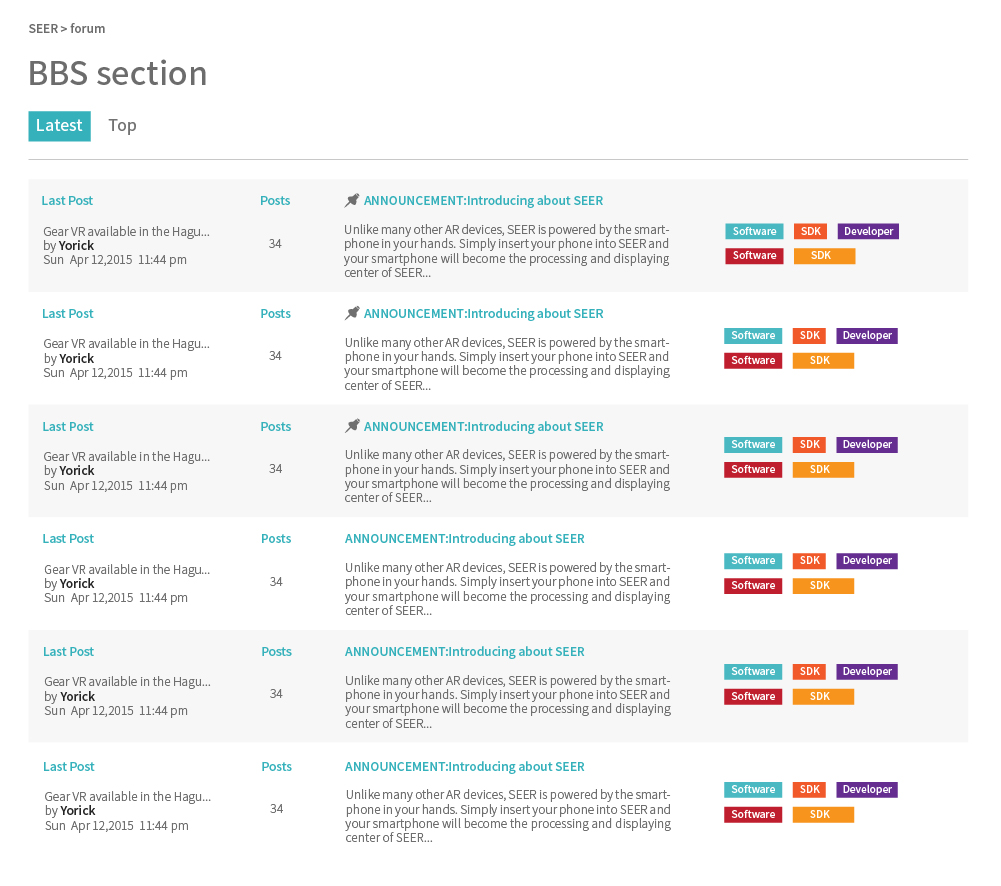The height and width of the screenshot is (886, 1001).
Task: Open 'Gear VR available in the Hagu...' in third thread
Action: (x=126, y=457)
